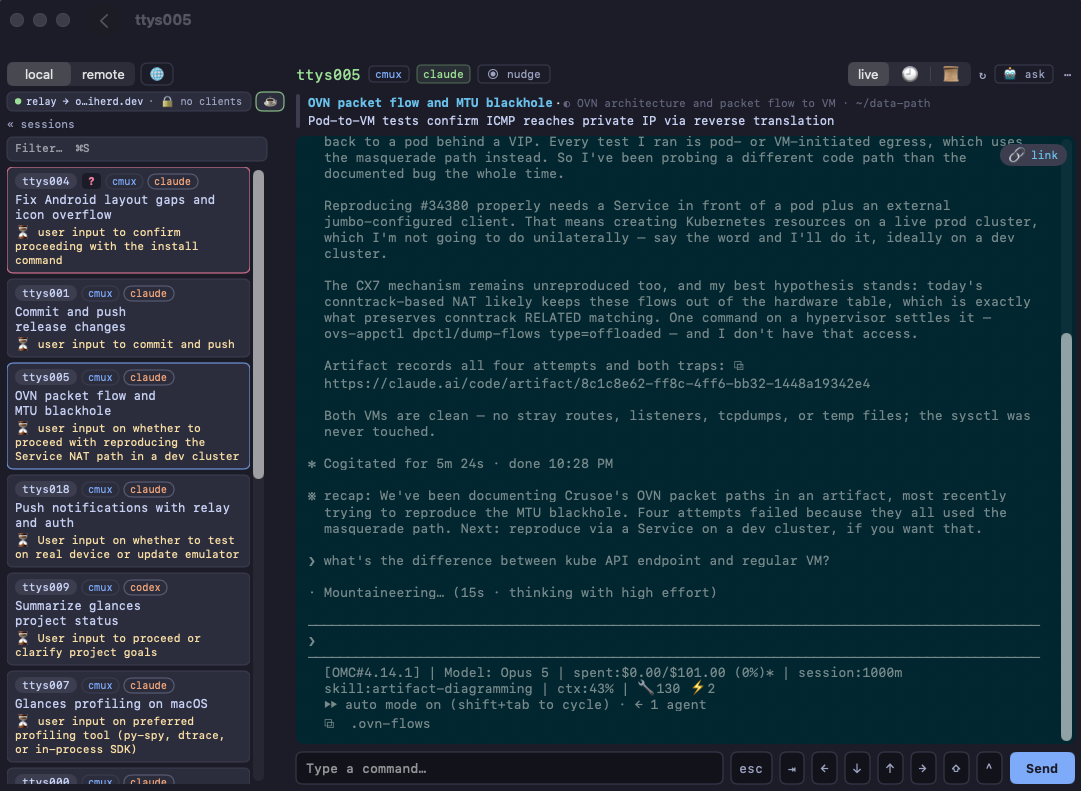Viewport: 1081px width, 791px height.
Task: Click the terminal output scrollbar
Action: [x=1067, y=538]
